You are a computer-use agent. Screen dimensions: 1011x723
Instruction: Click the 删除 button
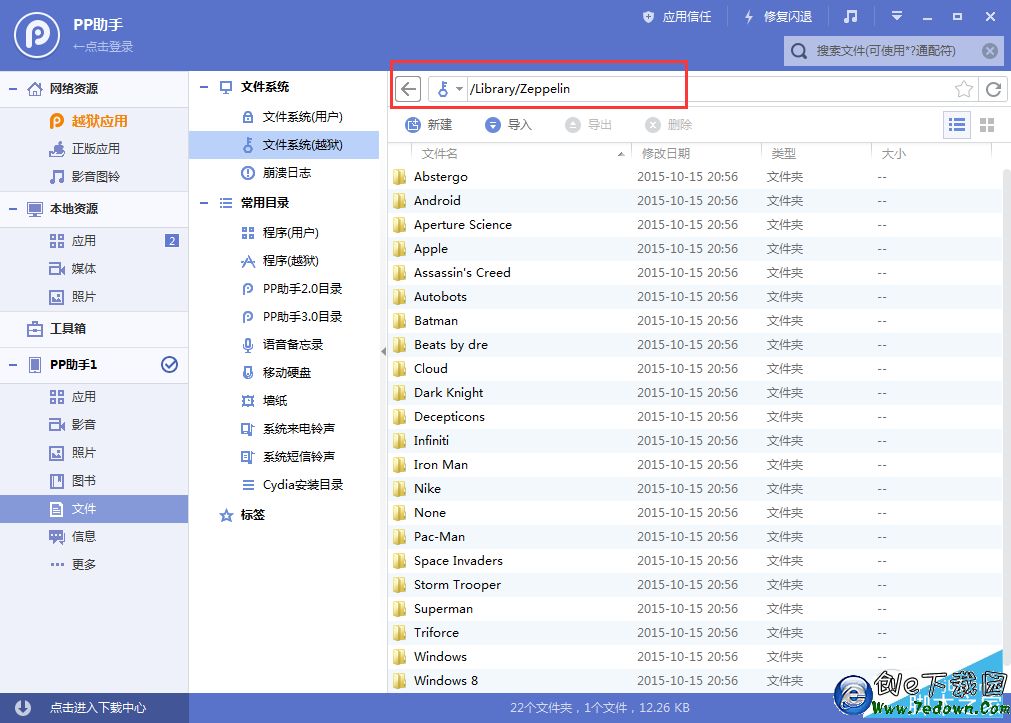[x=669, y=124]
